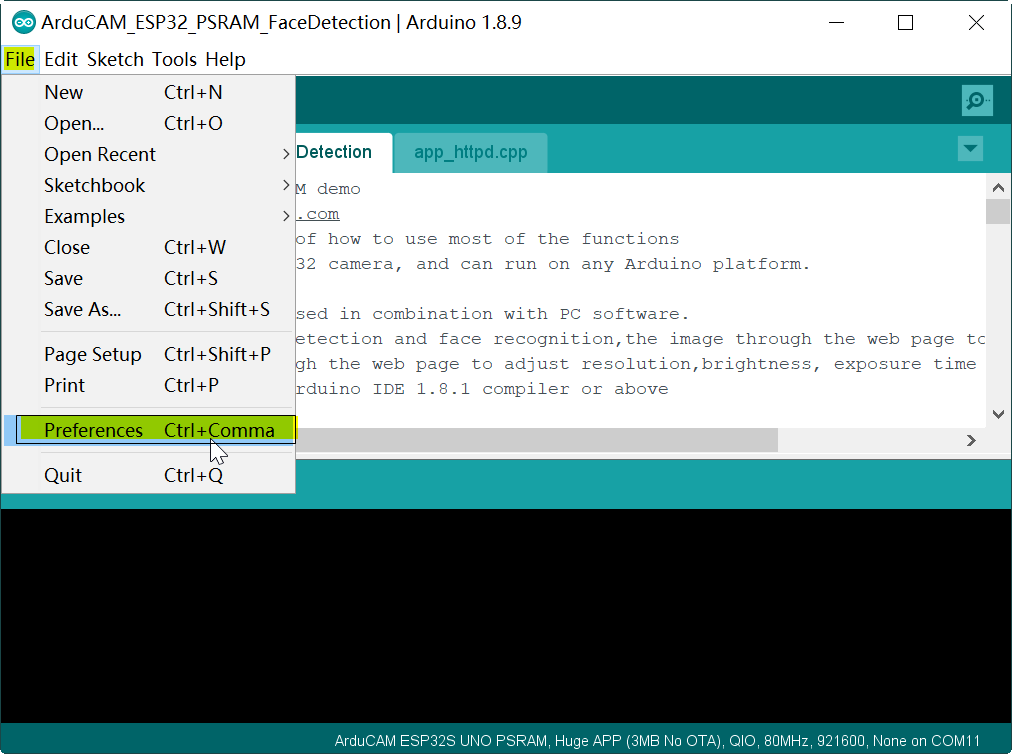Choose Save As... menu entry
The image size is (1012, 754).
[148, 309]
